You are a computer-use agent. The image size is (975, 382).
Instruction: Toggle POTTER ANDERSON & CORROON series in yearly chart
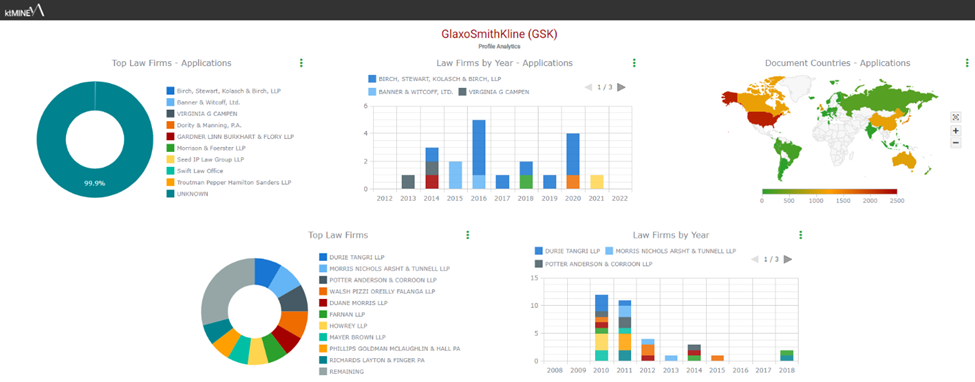tap(593, 264)
